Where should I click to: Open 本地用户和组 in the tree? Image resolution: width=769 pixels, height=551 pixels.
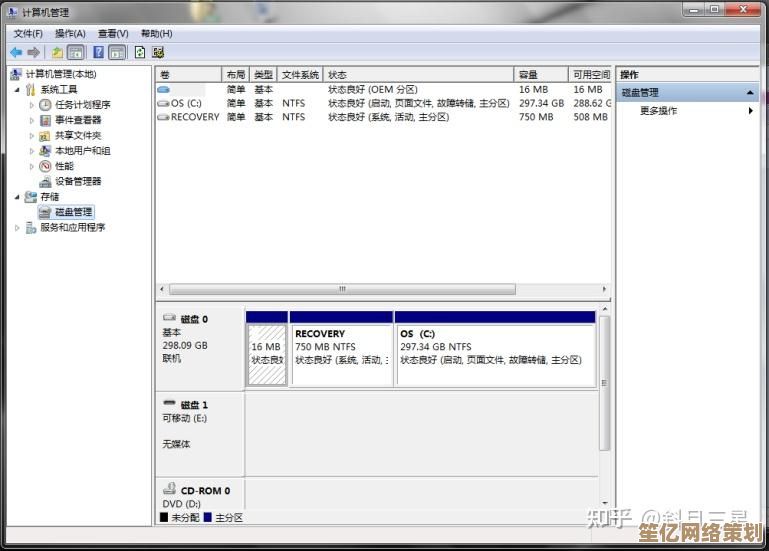[x=82, y=151]
